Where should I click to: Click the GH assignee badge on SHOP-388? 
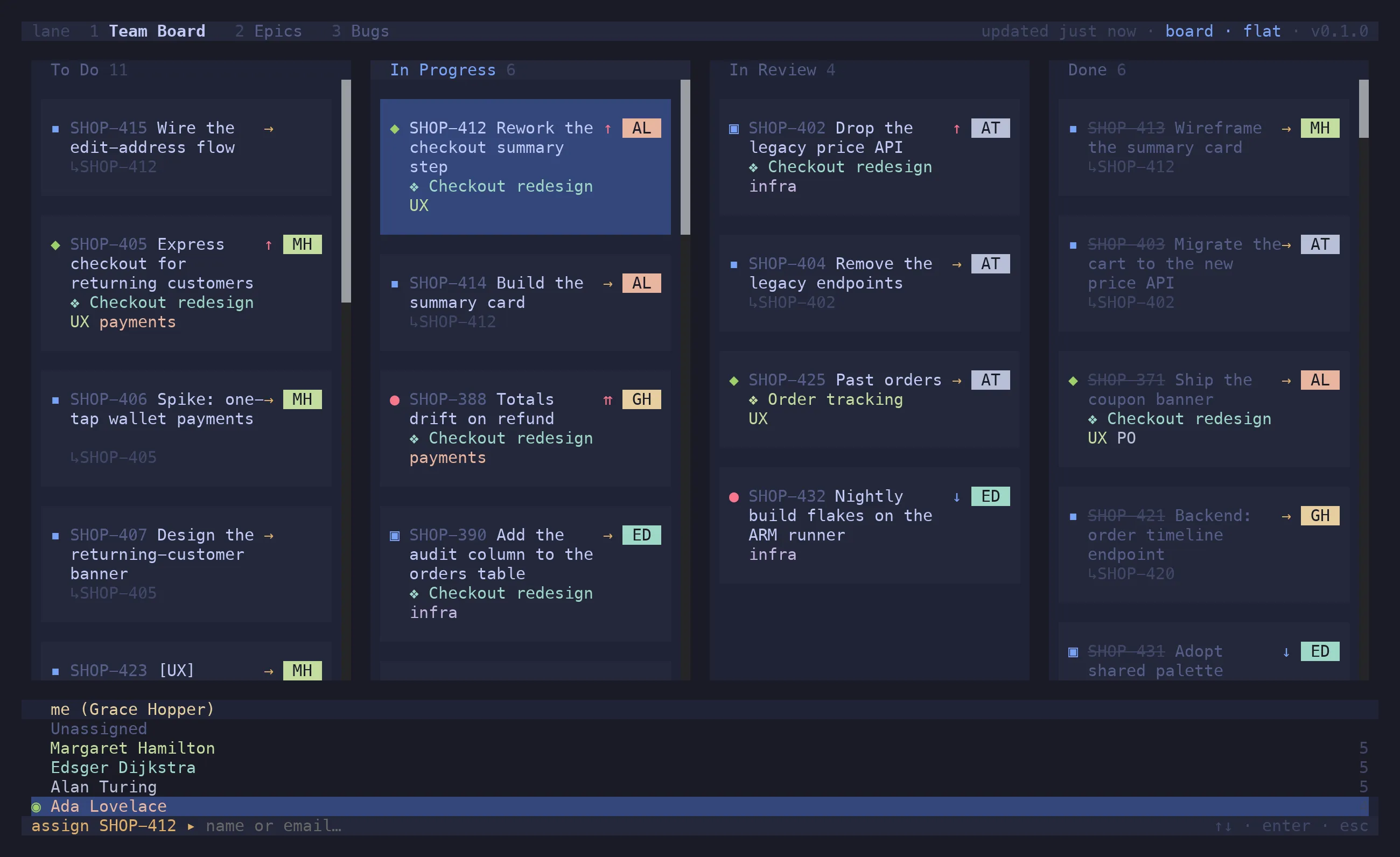[x=641, y=400]
